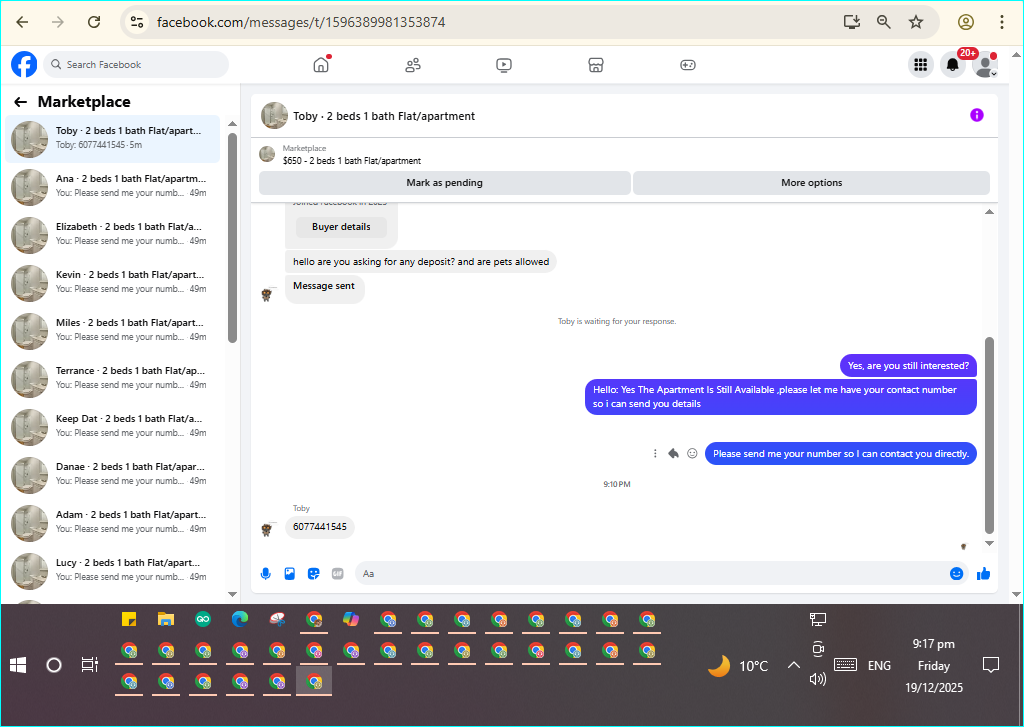
Task: Click chat pane scroll-up arrow
Action: click(x=989, y=212)
